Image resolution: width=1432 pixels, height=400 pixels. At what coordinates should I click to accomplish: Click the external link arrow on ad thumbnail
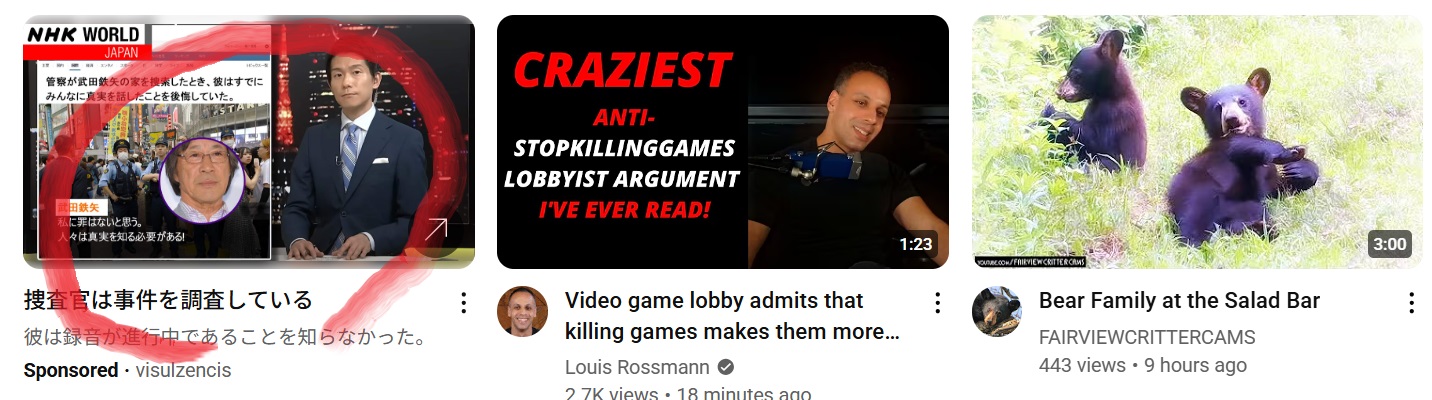[436, 229]
